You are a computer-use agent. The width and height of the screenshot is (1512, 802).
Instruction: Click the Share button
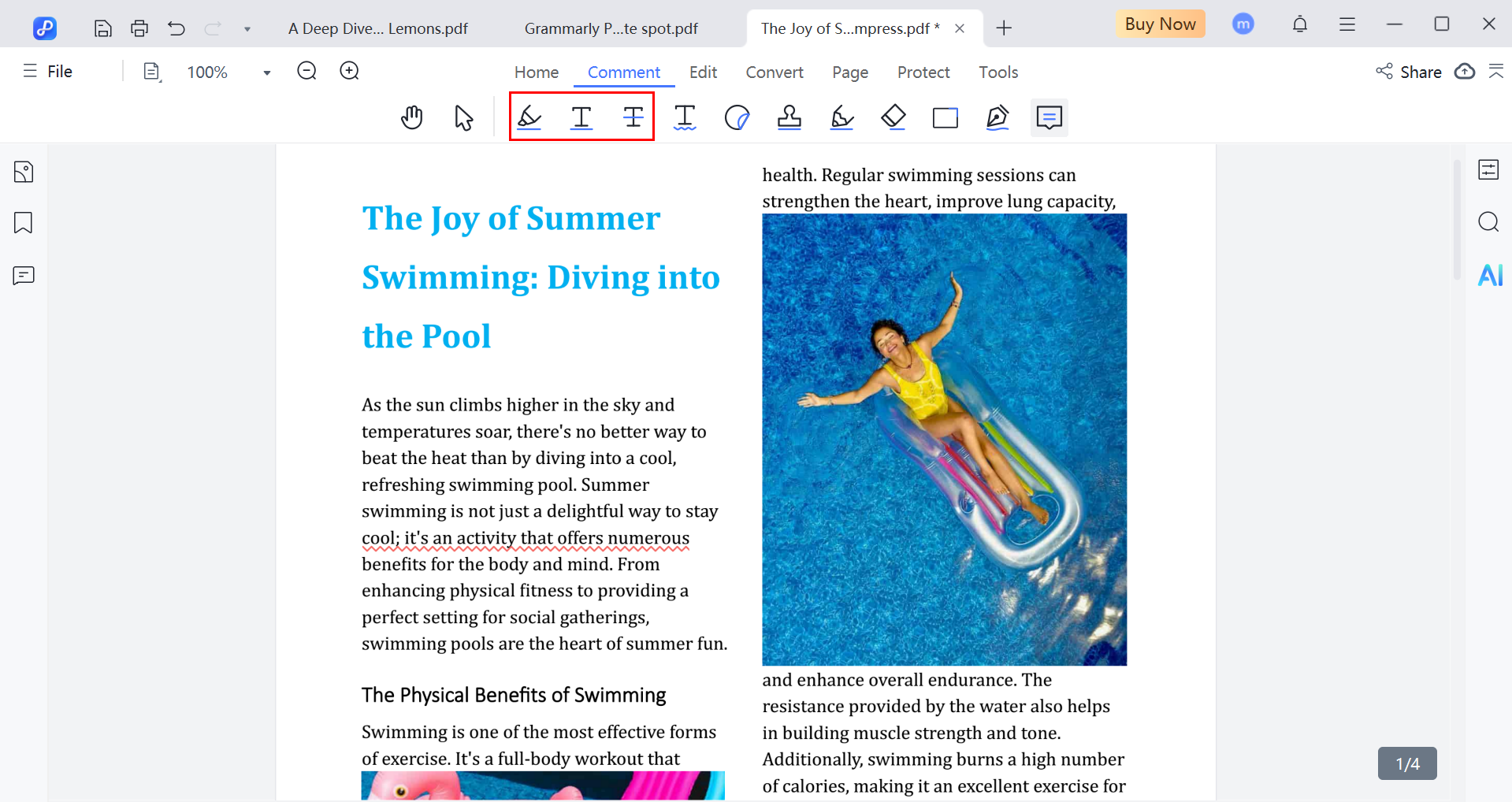coord(1410,72)
